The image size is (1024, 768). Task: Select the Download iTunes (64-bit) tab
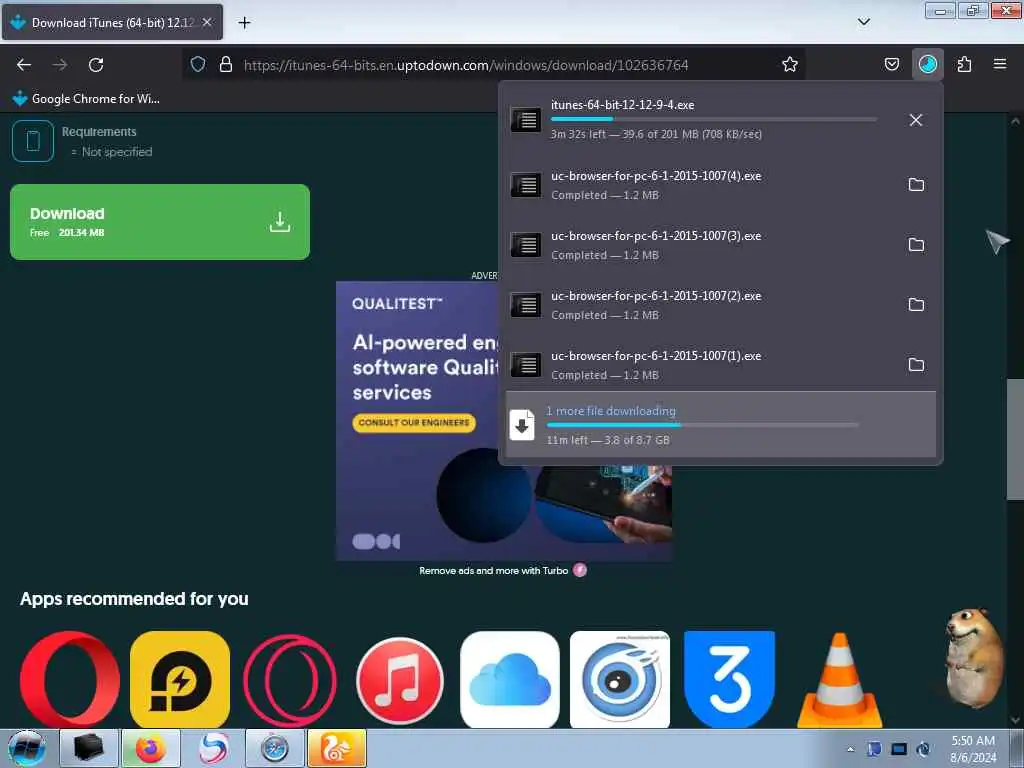[112, 23]
